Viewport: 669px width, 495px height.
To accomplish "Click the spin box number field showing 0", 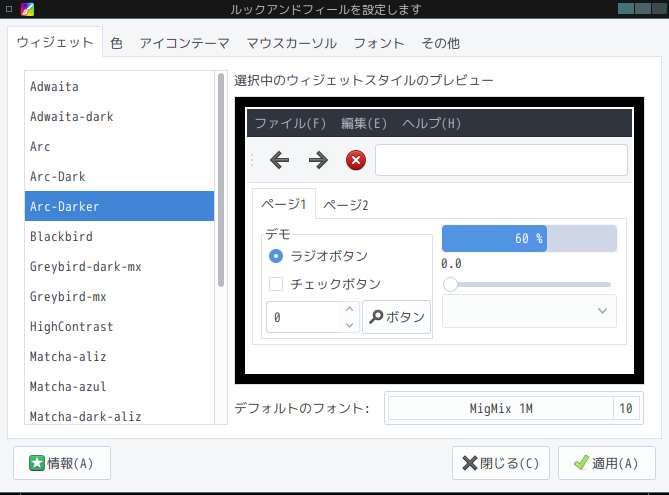I will pyautogui.click(x=303, y=317).
